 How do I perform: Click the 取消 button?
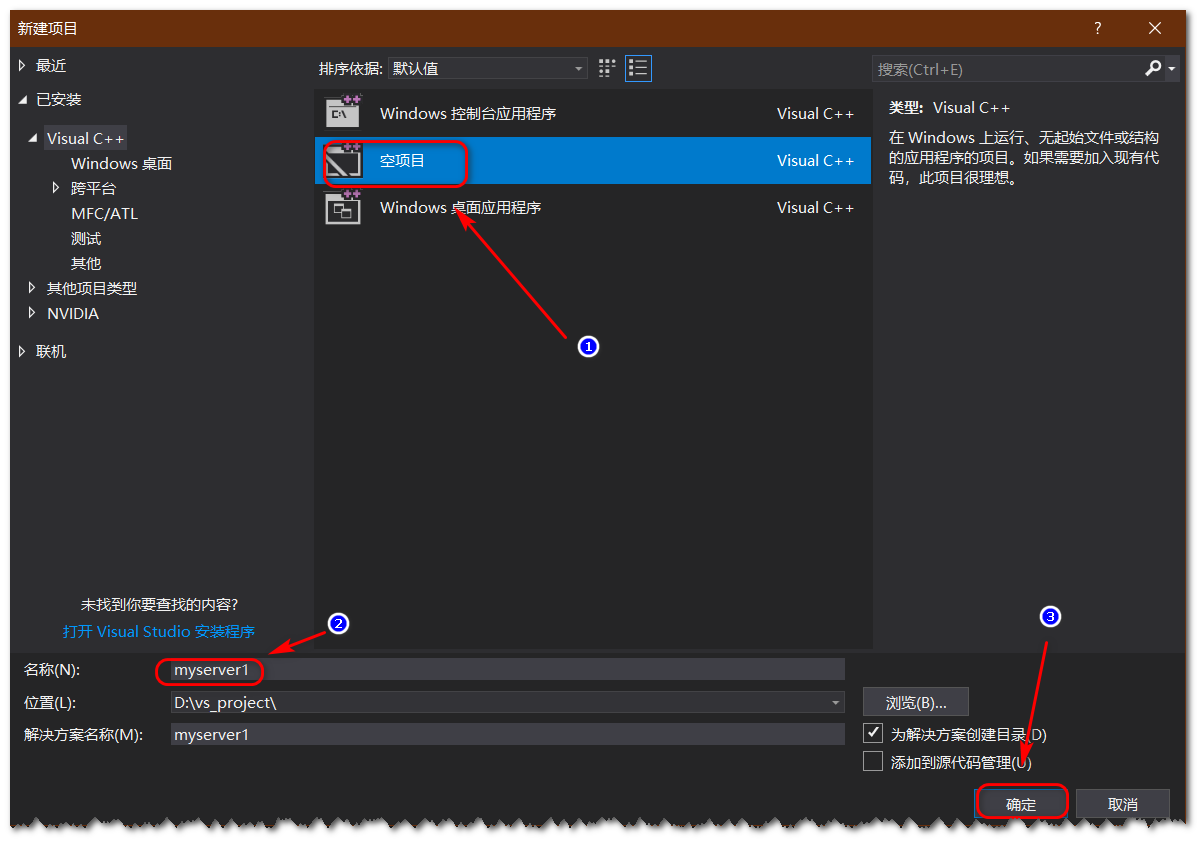click(1123, 804)
